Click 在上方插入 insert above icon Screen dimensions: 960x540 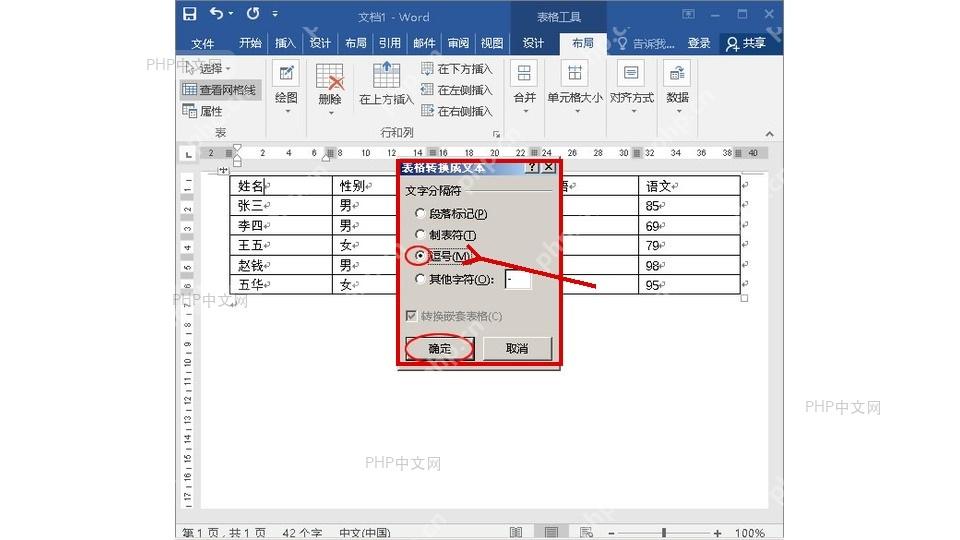point(386,75)
